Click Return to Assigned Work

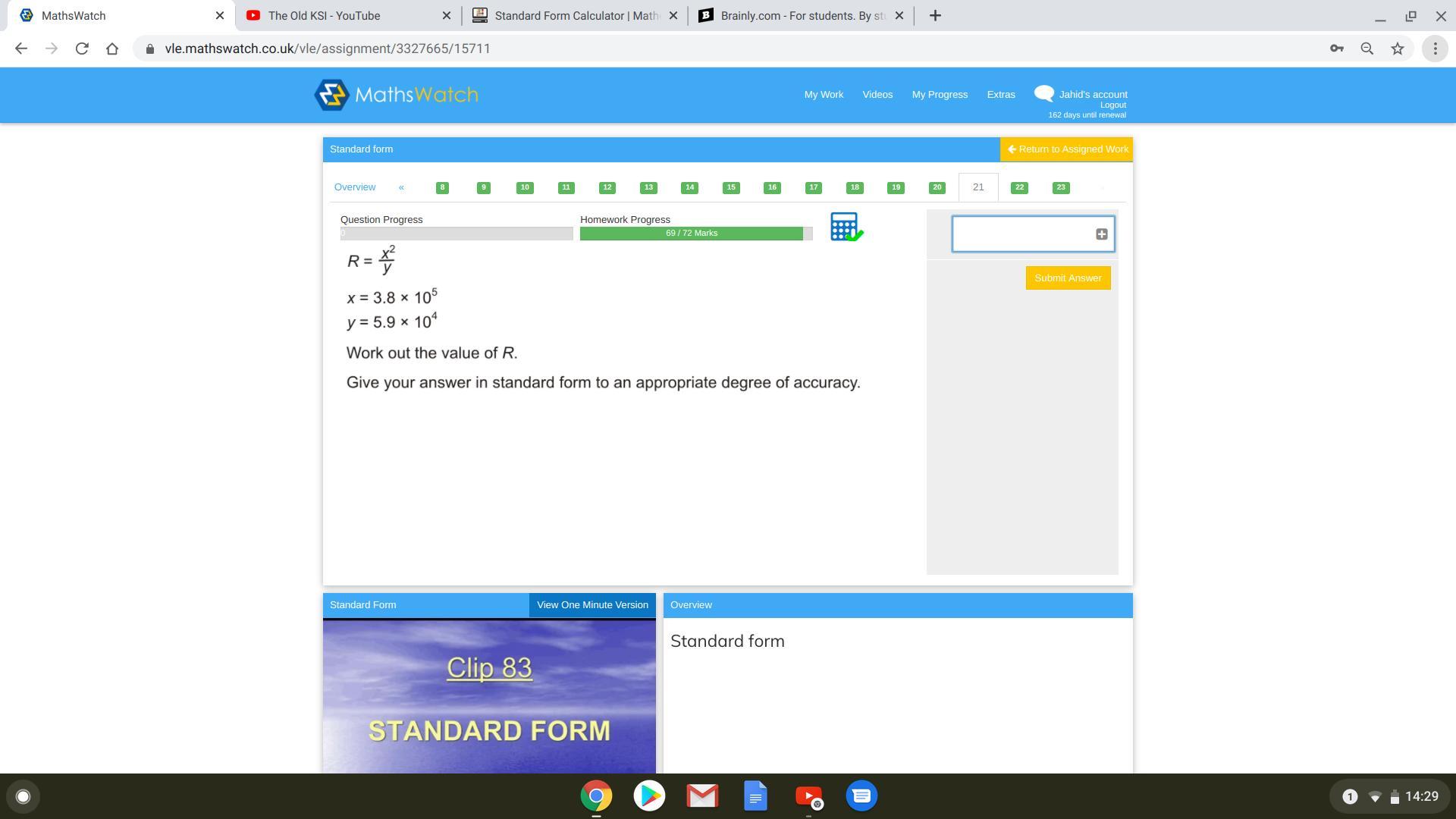tap(1066, 149)
